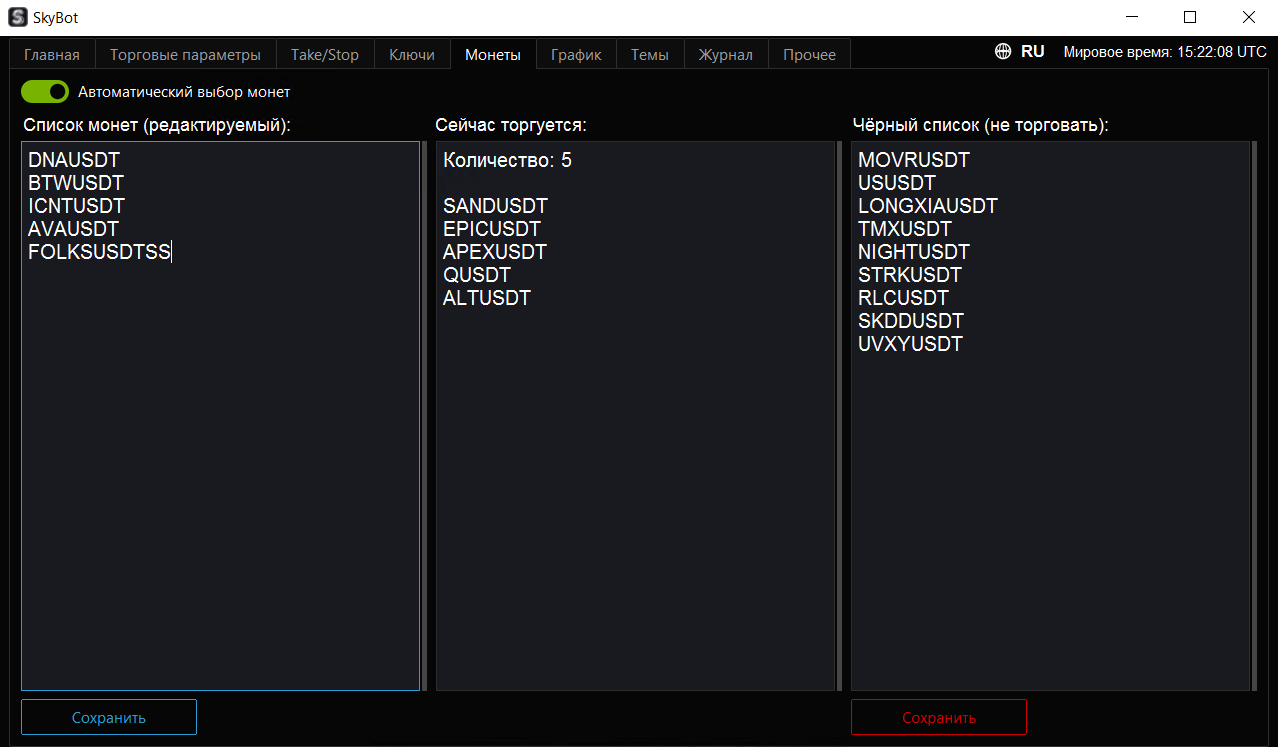Viewport: 1278px width, 747px height.
Task: Click DNAUSDT in the coin list
Action: [x=74, y=160]
